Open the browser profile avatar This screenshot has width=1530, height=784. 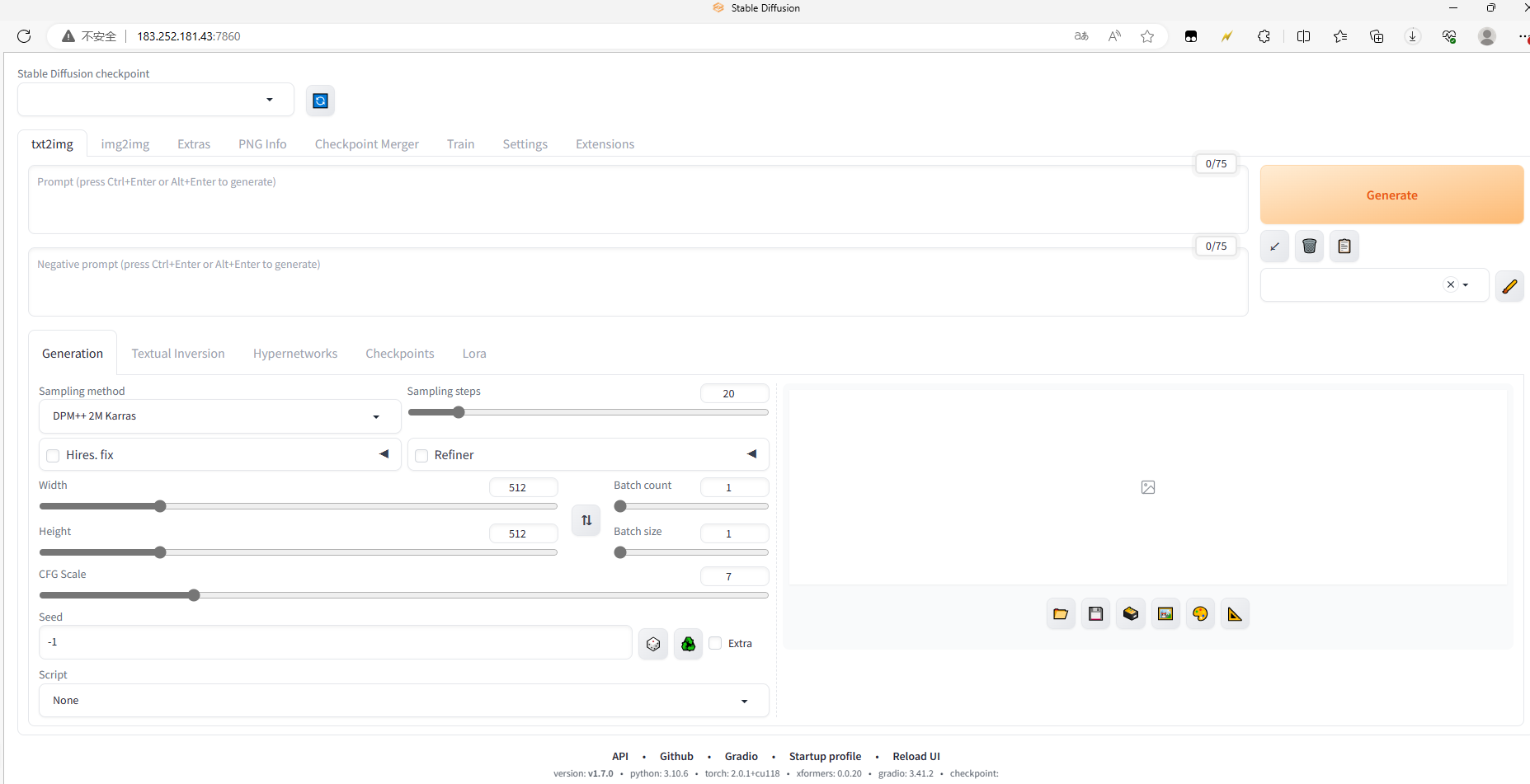click(1487, 36)
